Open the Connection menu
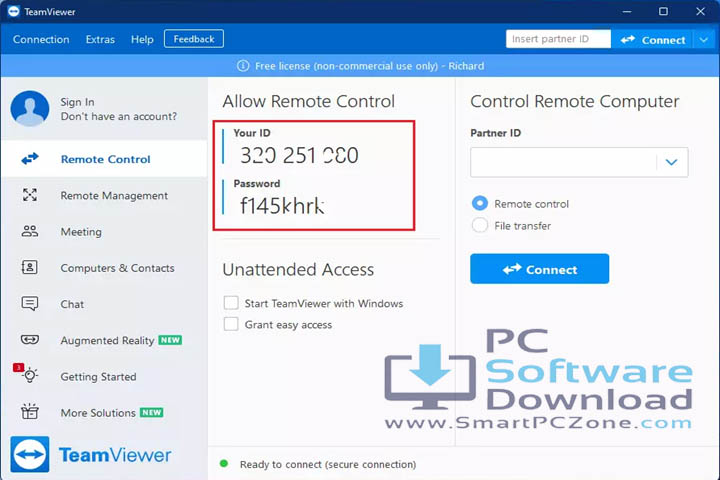This screenshot has height=480, width=720. pyautogui.click(x=41, y=39)
